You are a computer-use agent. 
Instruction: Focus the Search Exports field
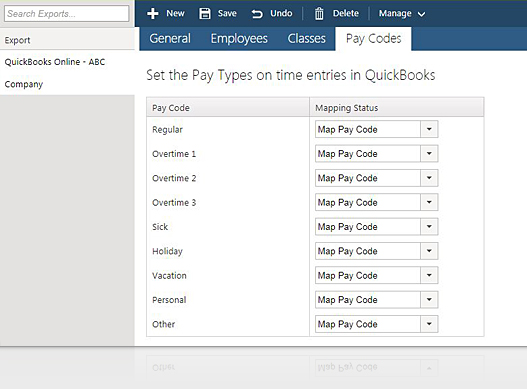[x=67, y=14]
